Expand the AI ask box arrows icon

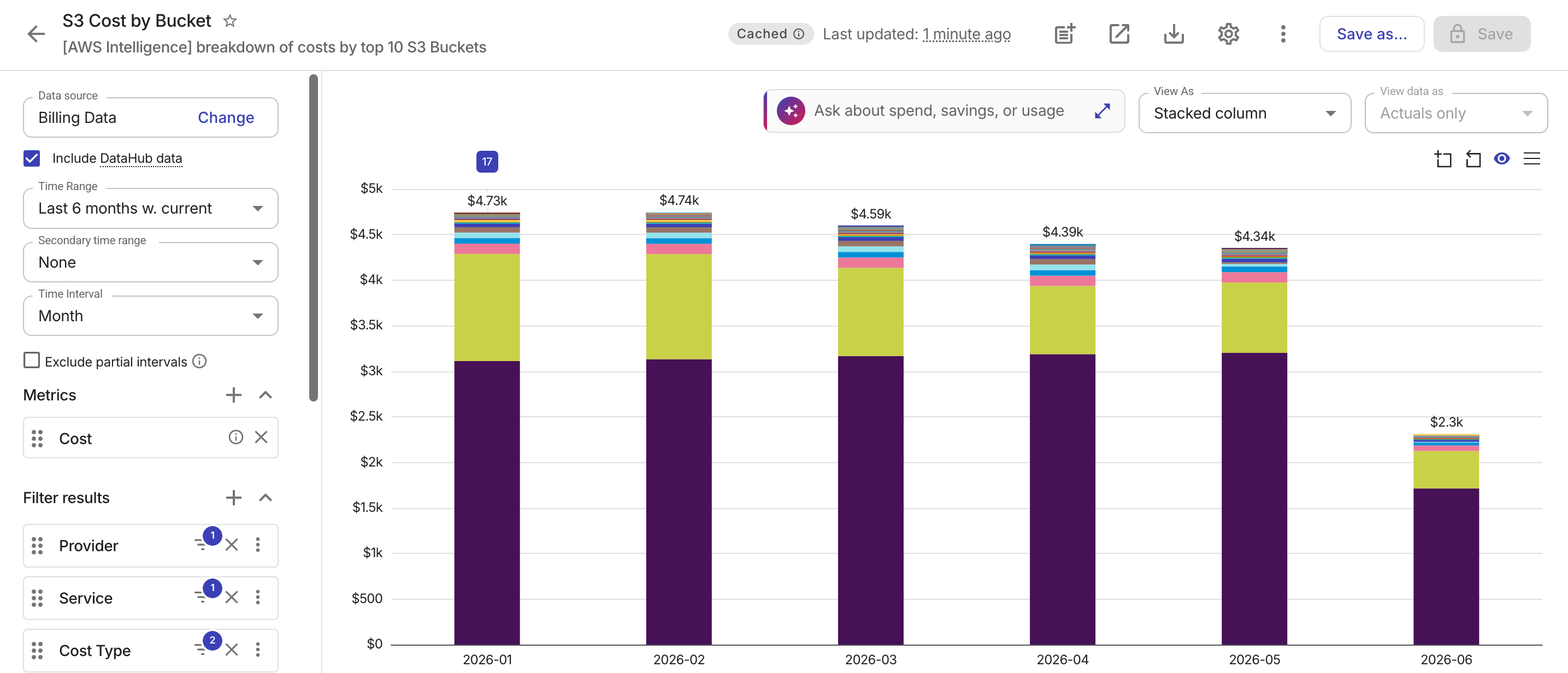tap(1103, 111)
